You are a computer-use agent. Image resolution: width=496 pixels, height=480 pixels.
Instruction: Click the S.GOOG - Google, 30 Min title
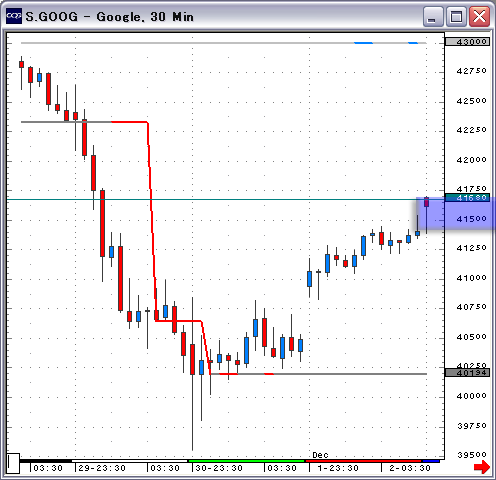(110, 16)
